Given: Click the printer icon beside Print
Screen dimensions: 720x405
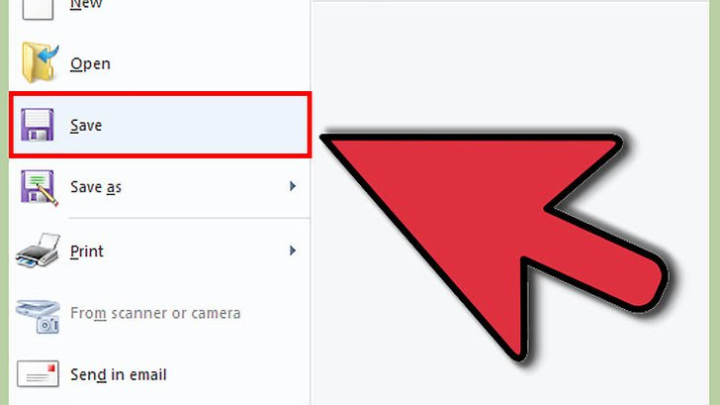Looking at the screenshot, I should pyautogui.click(x=38, y=250).
